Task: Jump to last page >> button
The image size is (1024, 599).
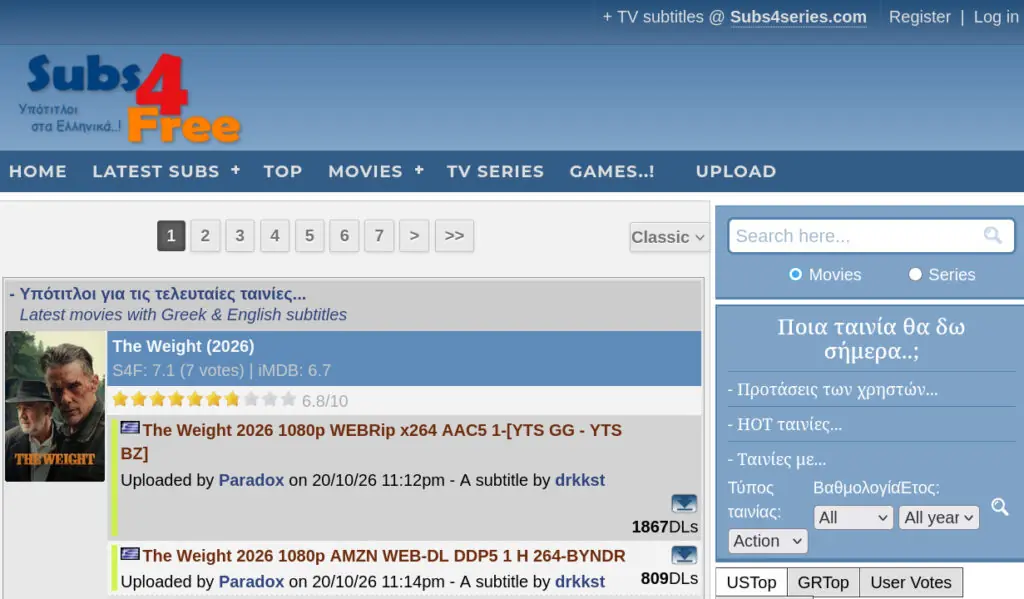Action: tap(454, 236)
